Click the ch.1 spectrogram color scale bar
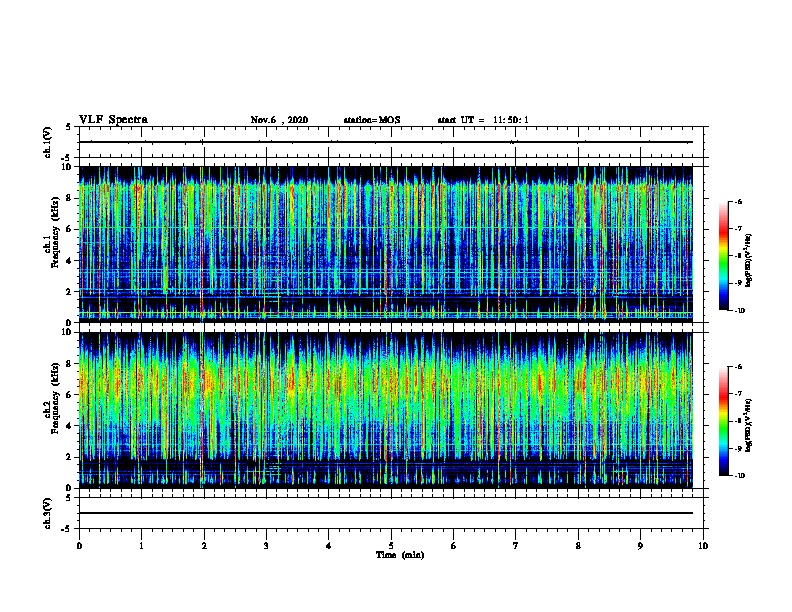This screenshot has width=792, height=612. pyautogui.click(x=724, y=256)
